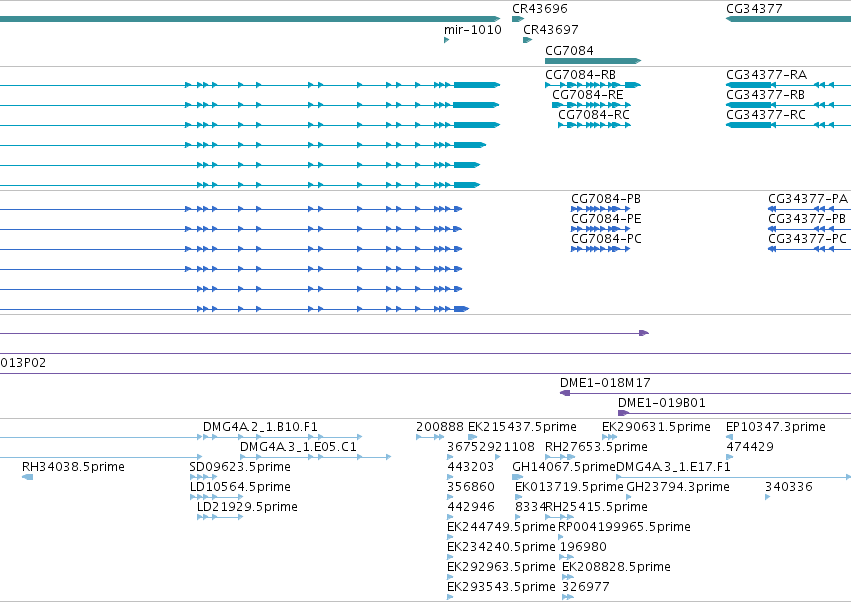
Task: Click EST DMG4A2_1.B10.F1 label
Action: pos(260,427)
